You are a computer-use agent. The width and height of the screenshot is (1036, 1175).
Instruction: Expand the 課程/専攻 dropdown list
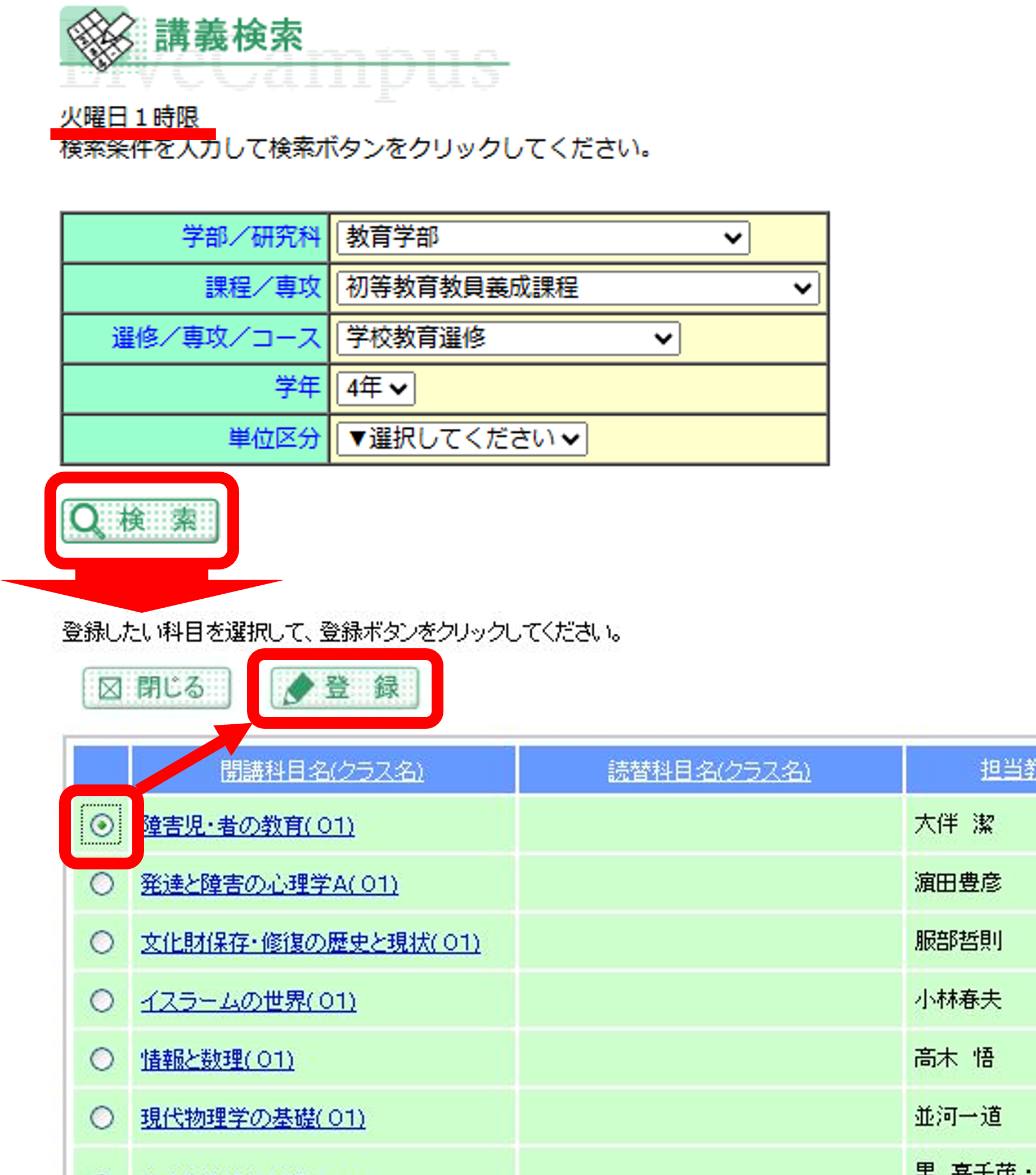point(577,288)
